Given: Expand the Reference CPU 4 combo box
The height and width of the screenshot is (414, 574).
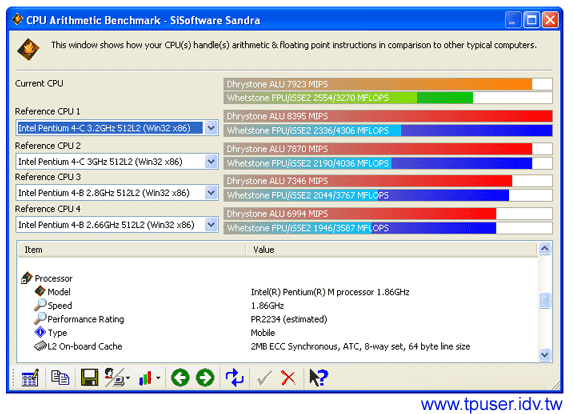Looking at the screenshot, I should (211, 224).
